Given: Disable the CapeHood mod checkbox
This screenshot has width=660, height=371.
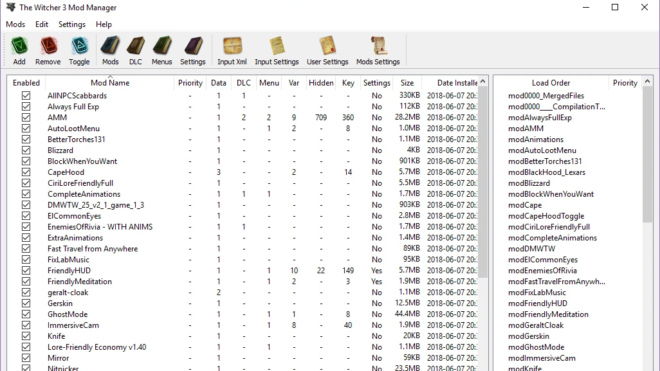Looking at the screenshot, I should click(26, 172).
